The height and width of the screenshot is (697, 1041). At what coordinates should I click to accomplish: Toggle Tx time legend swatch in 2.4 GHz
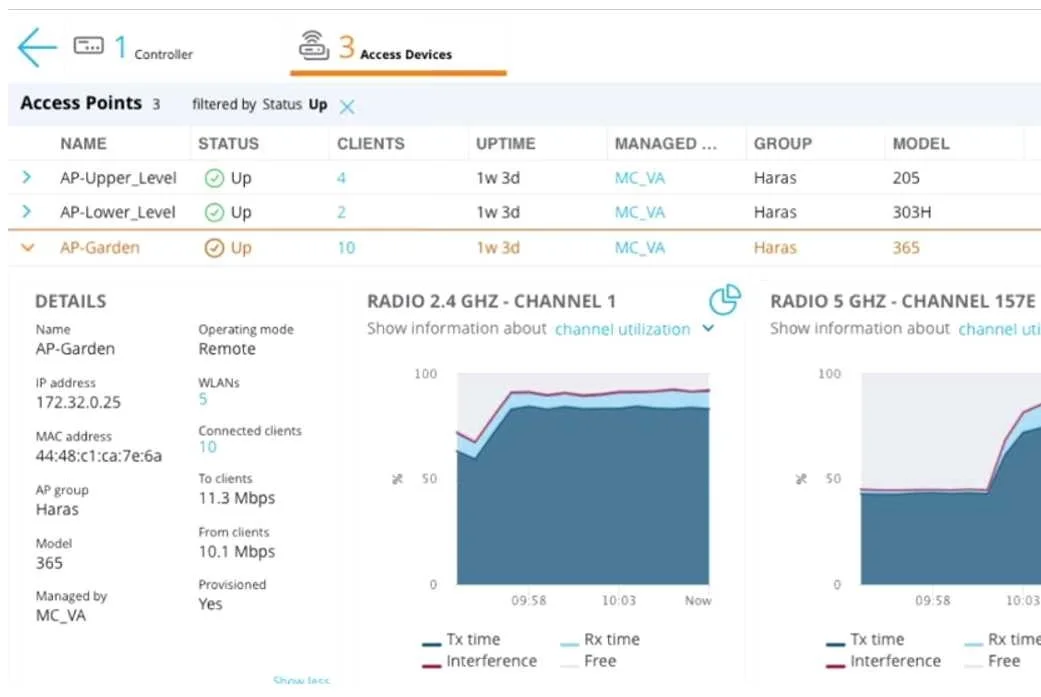pyautogui.click(x=432, y=643)
